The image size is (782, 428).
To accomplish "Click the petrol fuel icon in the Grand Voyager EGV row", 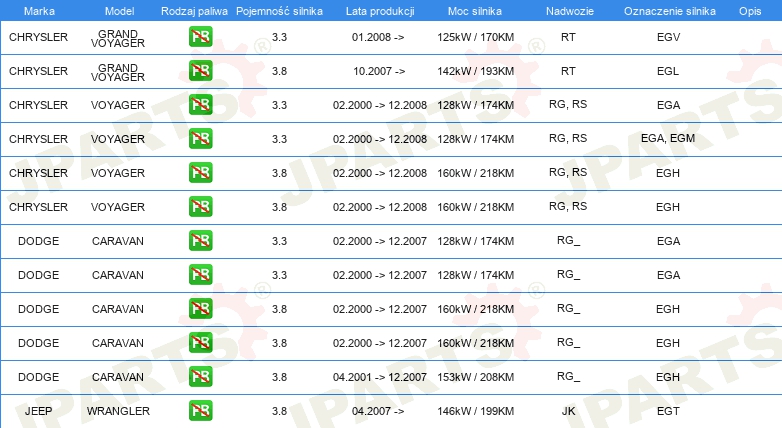I will click(x=200, y=37).
